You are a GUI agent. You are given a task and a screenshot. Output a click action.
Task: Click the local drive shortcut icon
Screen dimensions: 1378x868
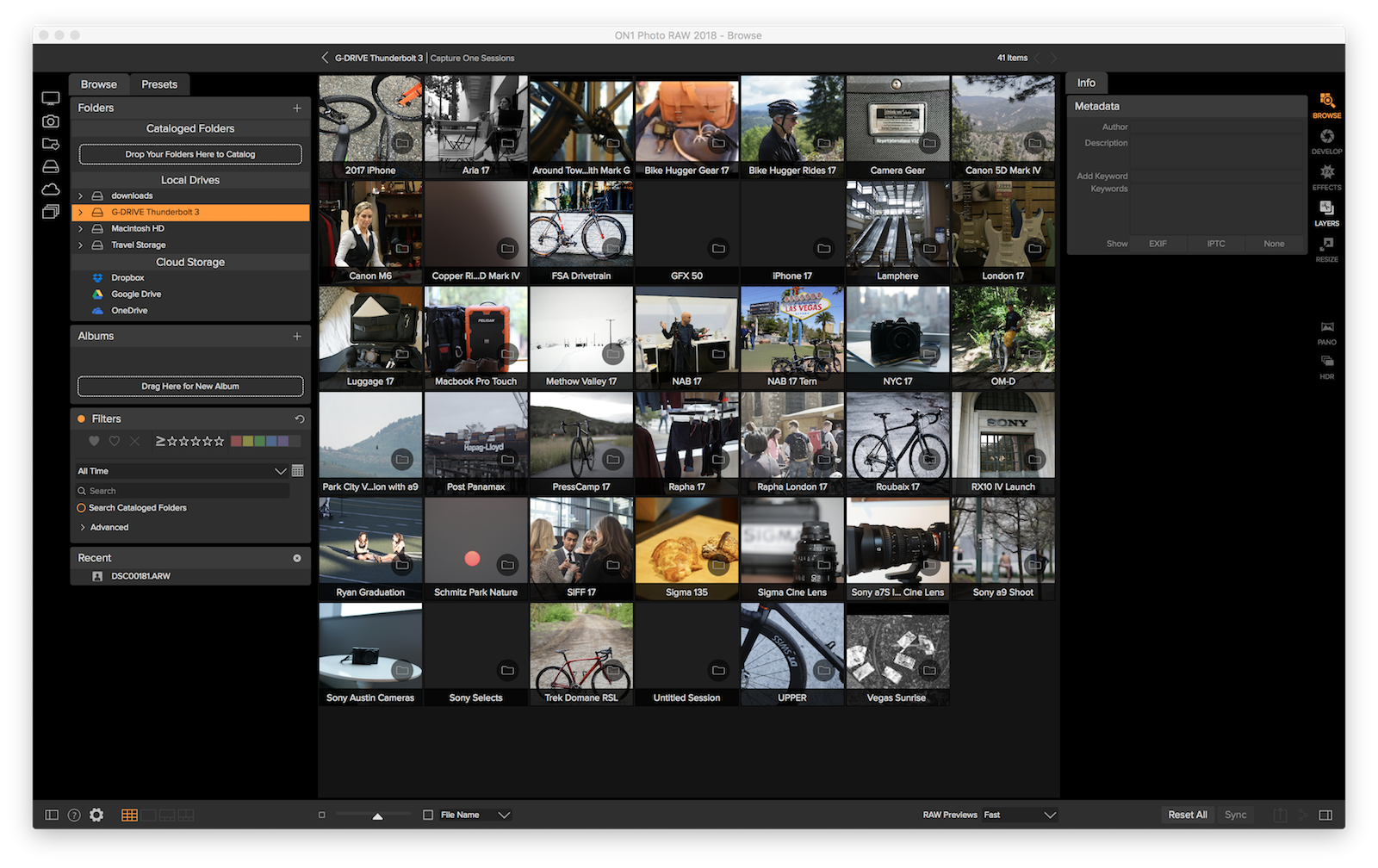pos(51,166)
